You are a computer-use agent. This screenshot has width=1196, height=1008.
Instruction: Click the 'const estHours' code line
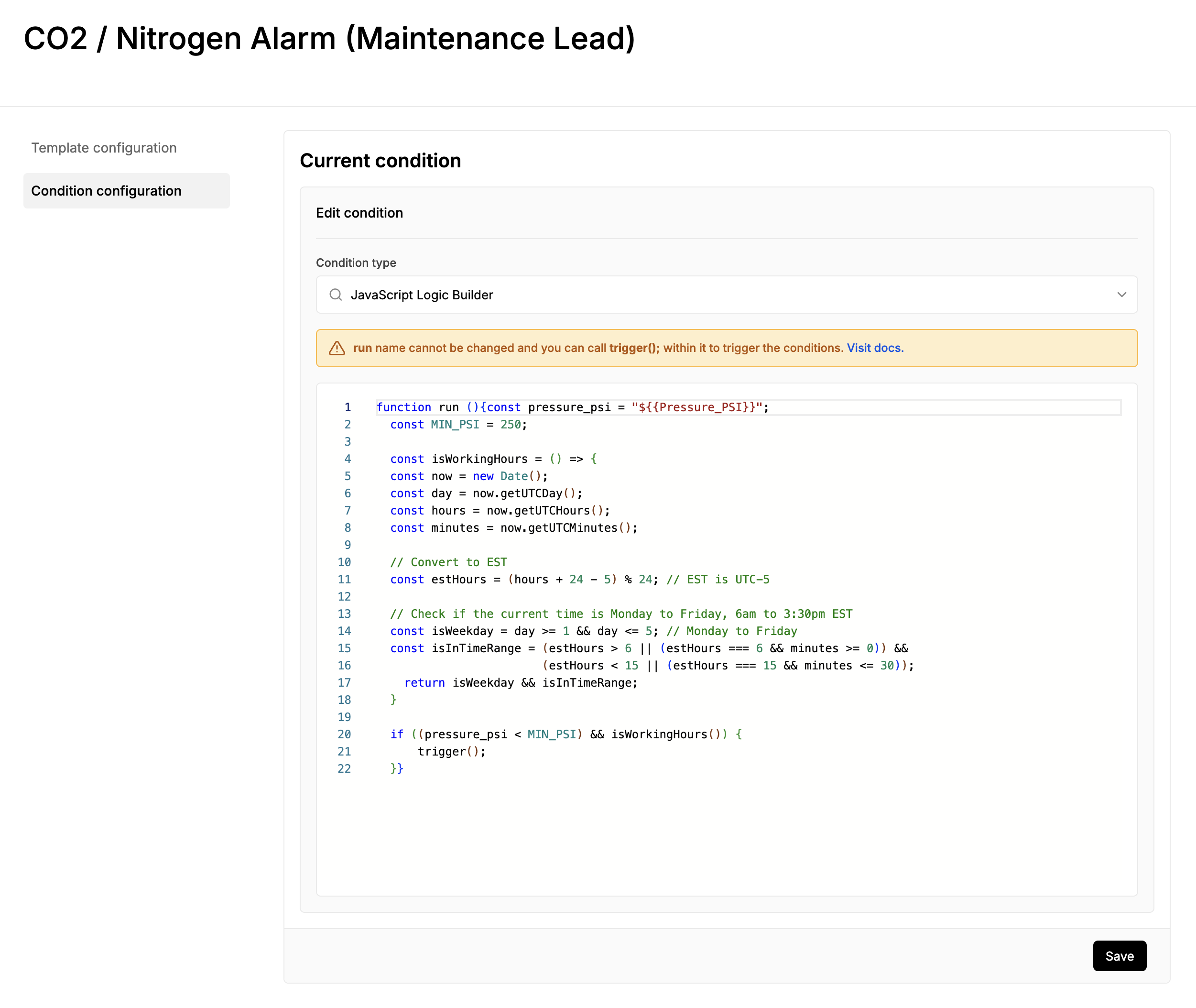pos(580,580)
